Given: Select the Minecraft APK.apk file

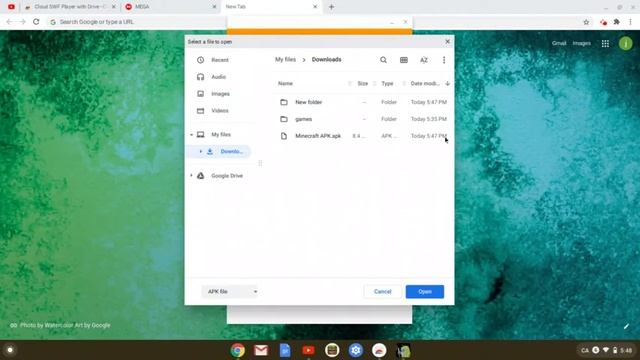Looking at the screenshot, I should 362,136.
